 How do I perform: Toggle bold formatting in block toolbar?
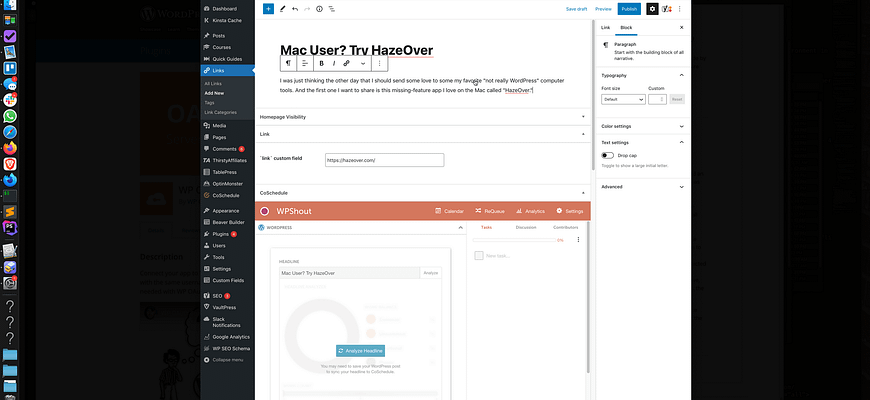point(321,63)
